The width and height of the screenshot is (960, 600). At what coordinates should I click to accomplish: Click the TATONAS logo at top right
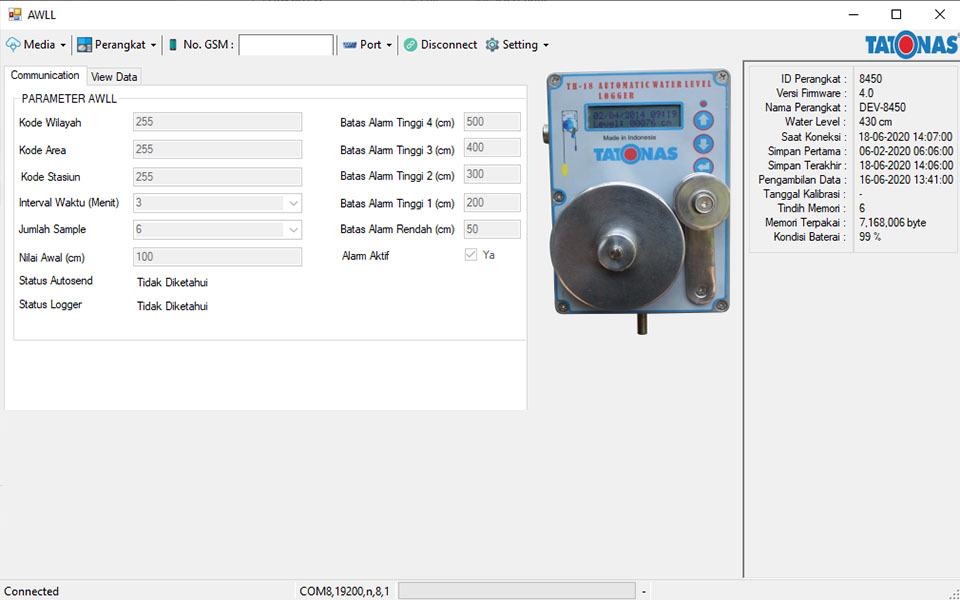[911, 45]
